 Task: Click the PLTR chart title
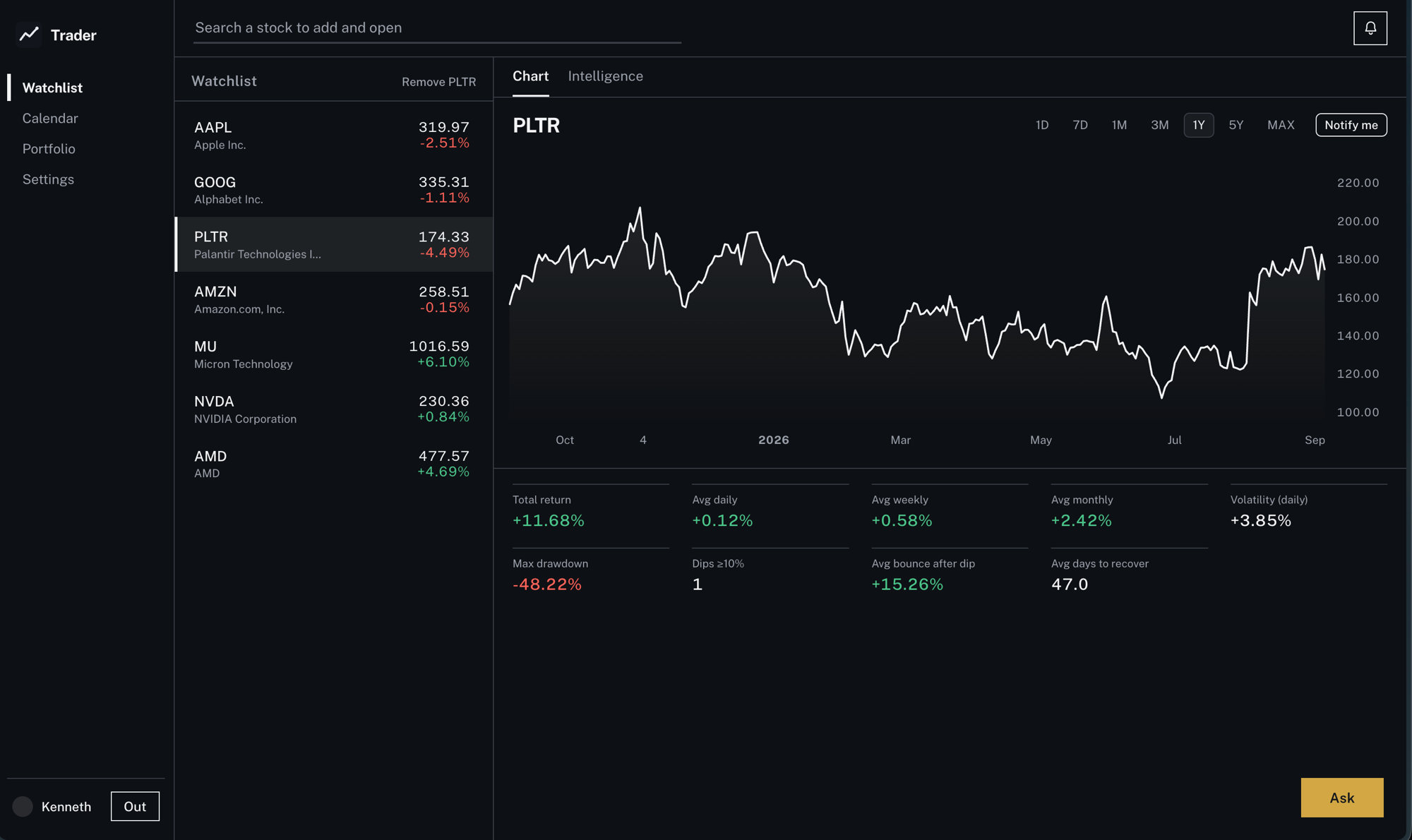536,126
